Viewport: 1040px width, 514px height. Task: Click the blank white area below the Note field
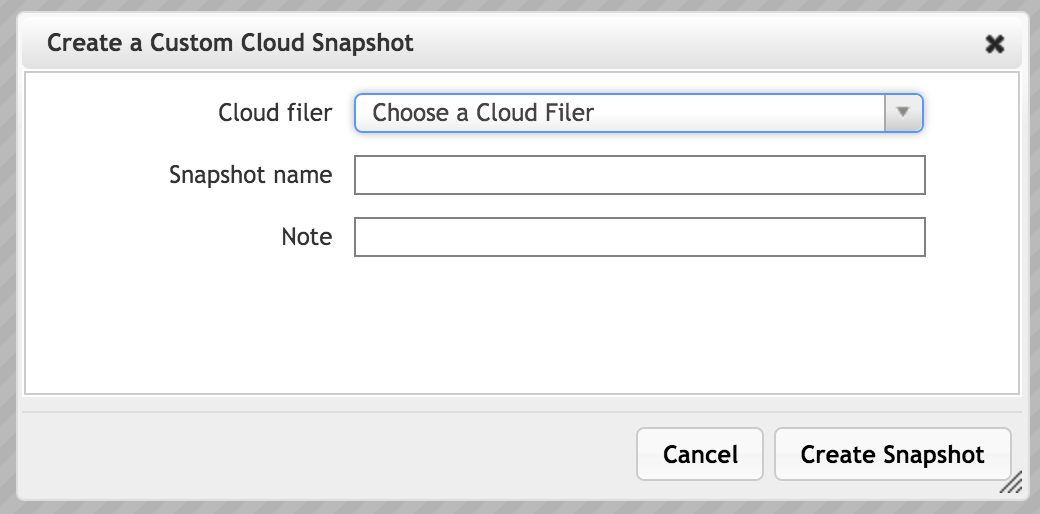coord(521,325)
